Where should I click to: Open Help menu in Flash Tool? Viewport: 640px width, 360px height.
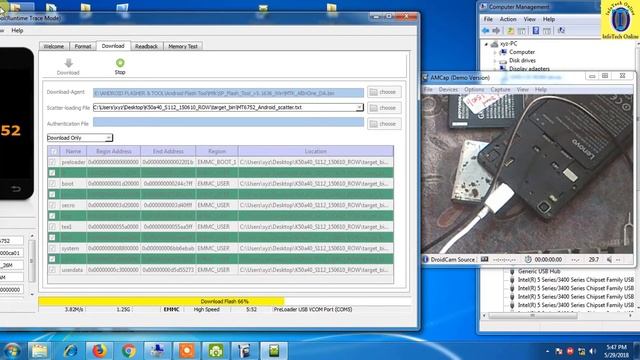(x=17, y=31)
